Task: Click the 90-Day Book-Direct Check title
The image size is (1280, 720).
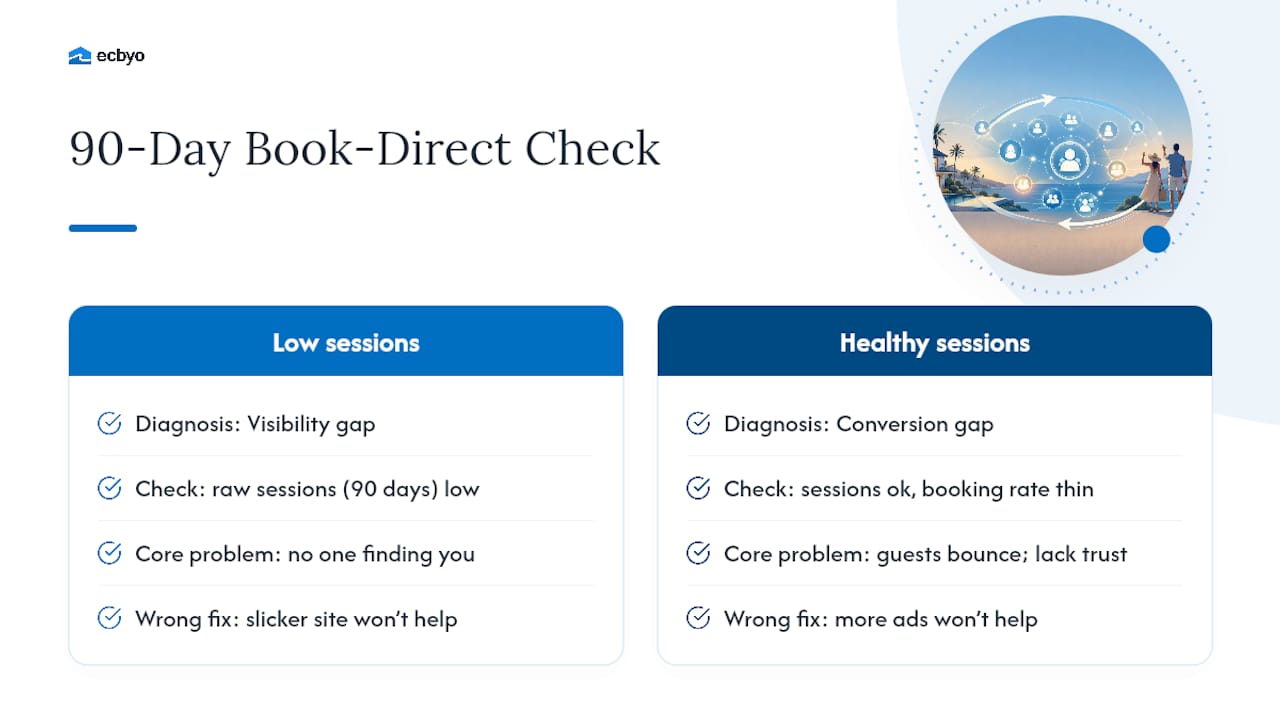Action: coord(365,149)
